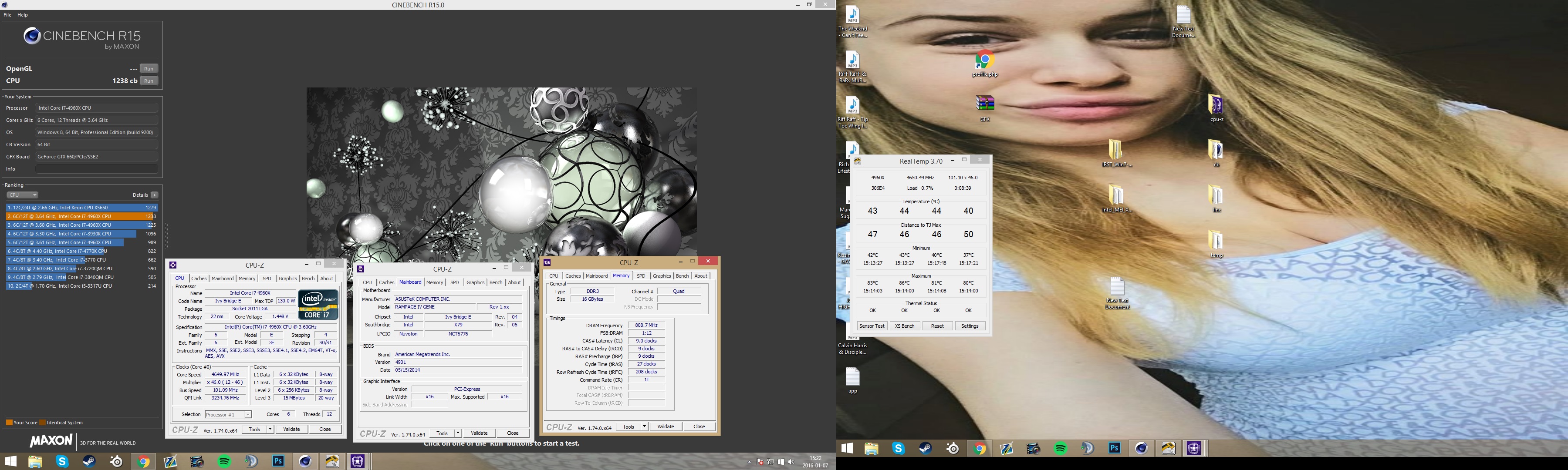Select the linx folder on desktop
This screenshot has width=1568, height=470.
coord(1216,199)
